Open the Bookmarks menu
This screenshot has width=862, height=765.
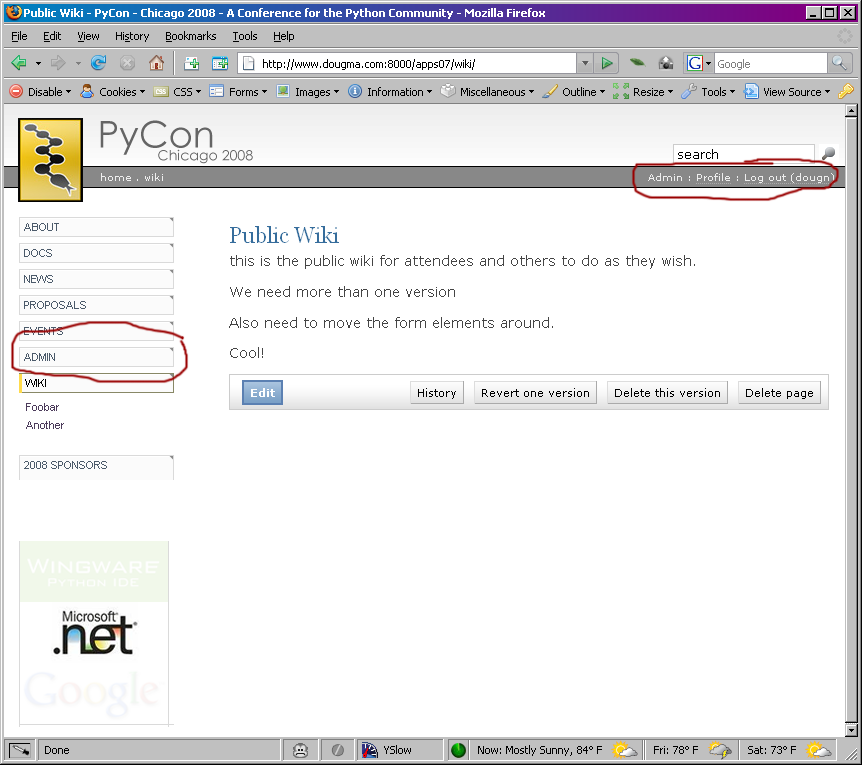coord(190,36)
